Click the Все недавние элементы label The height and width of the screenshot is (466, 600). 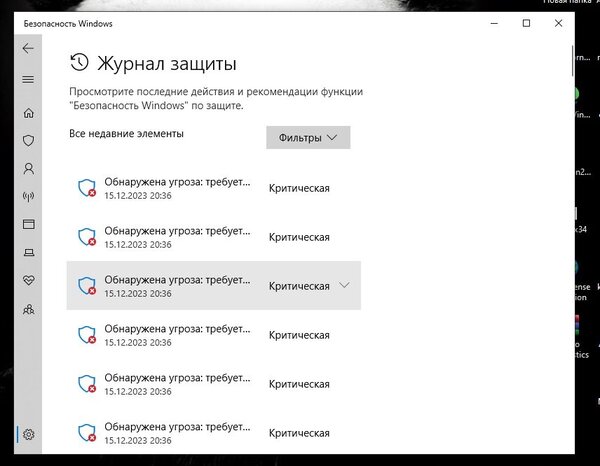(x=126, y=134)
